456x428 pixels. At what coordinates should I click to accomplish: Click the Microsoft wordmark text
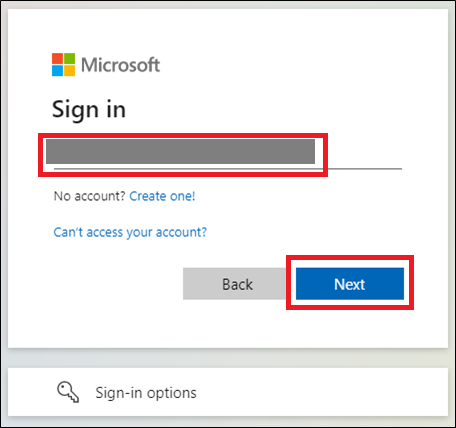click(x=121, y=65)
